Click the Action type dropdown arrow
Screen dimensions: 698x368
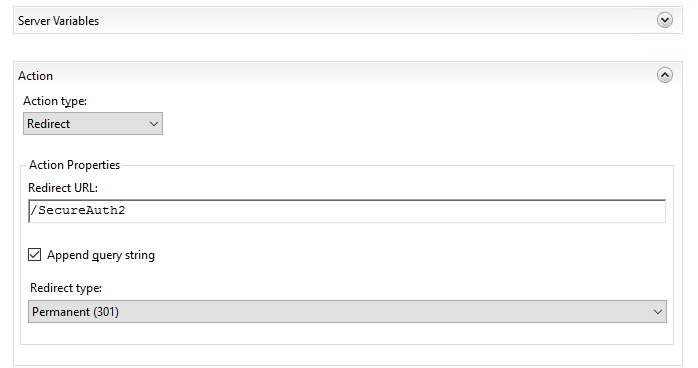154,124
